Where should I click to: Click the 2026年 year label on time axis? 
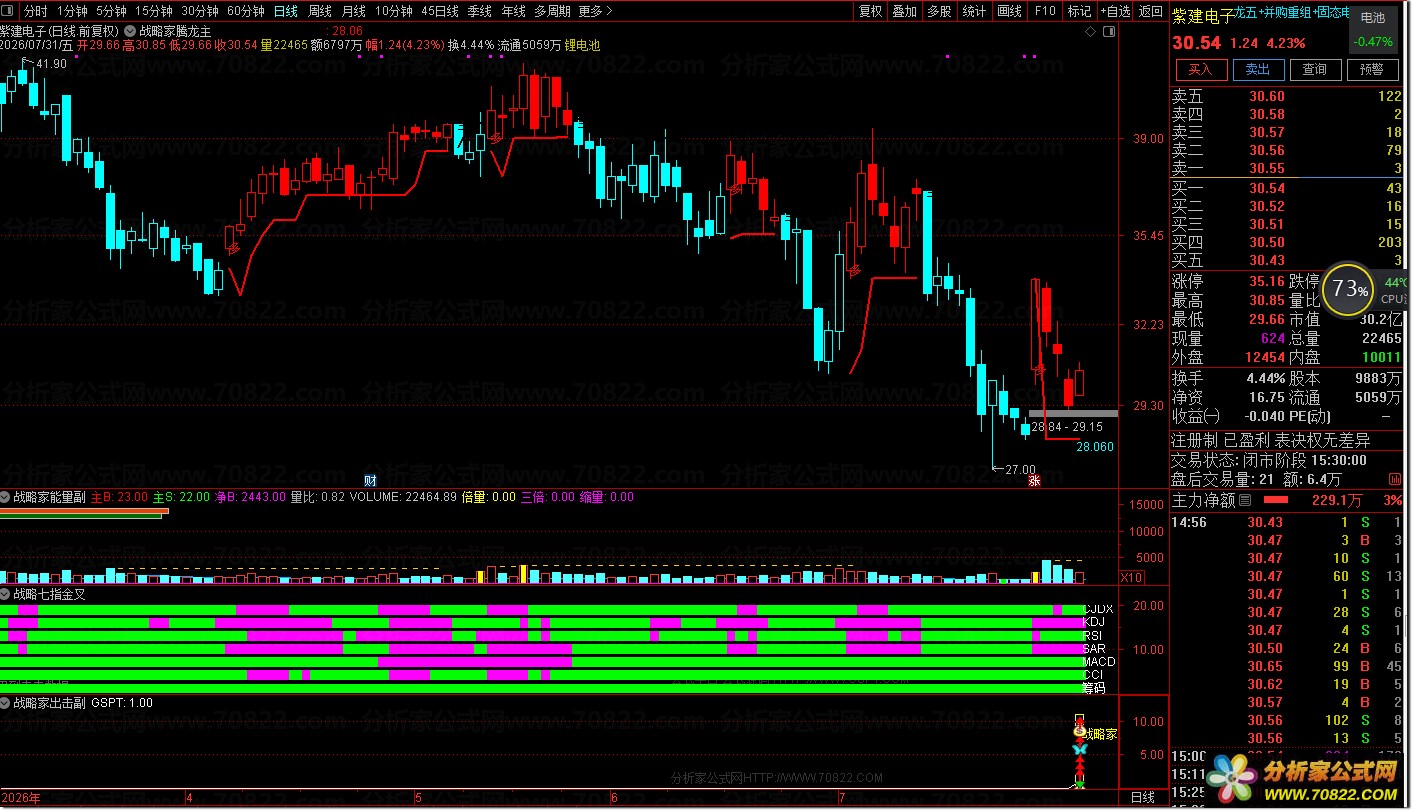coord(21,798)
